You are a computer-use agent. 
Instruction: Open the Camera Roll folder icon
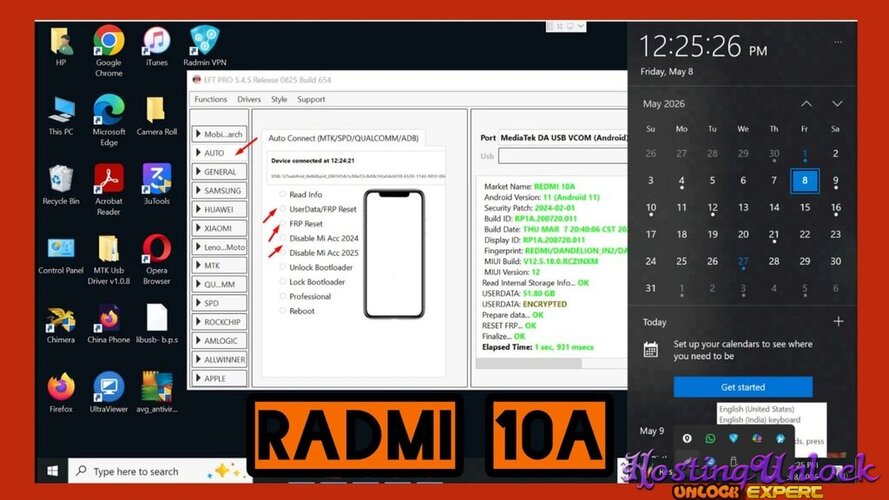point(156,116)
